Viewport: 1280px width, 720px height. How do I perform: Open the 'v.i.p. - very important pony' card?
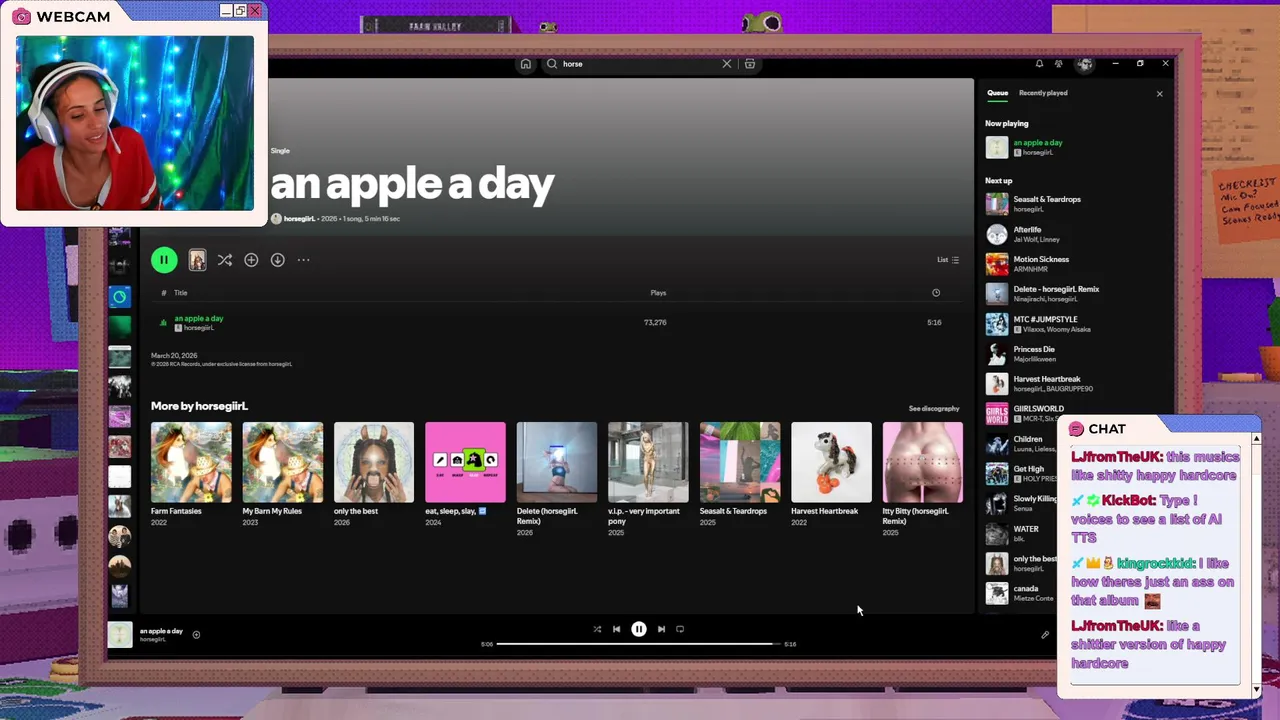coord(648,478)
